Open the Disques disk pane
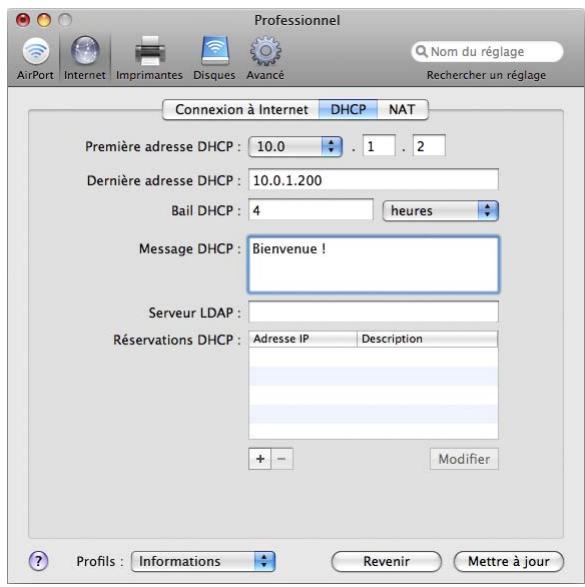Viewport: 585px width, 587px height. [214, 58]
